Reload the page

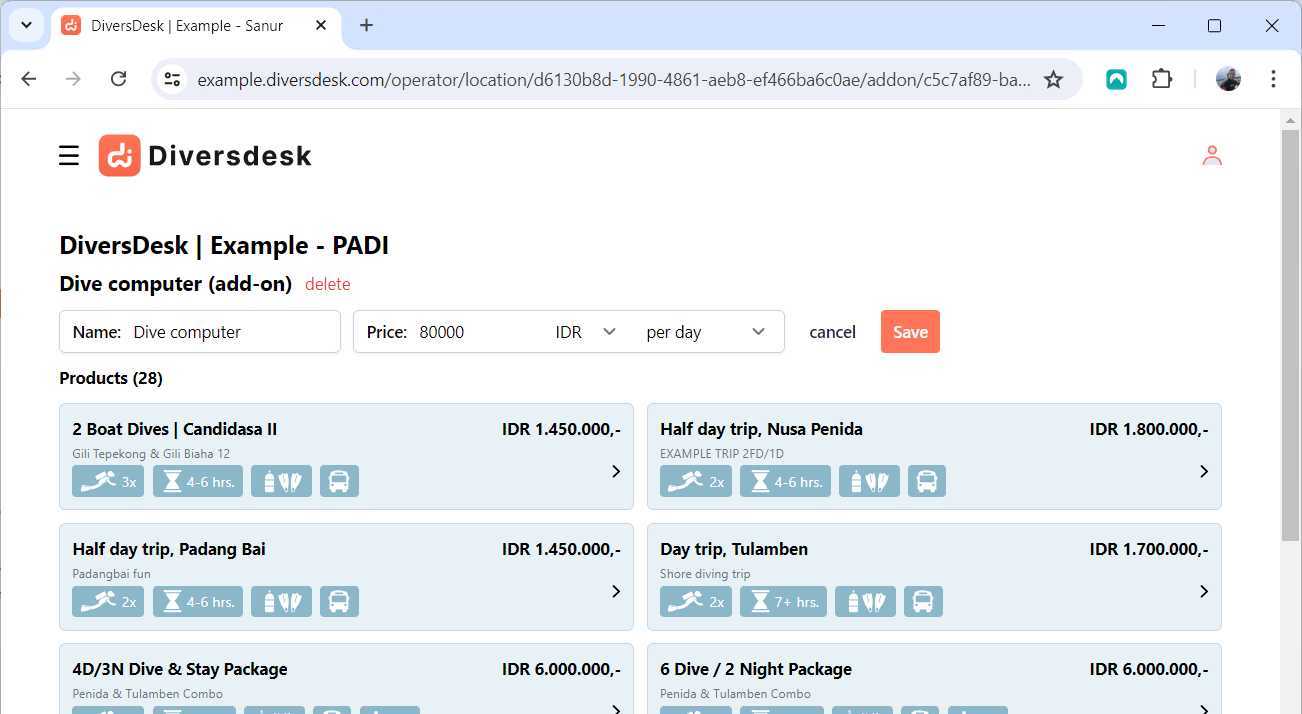118,79
